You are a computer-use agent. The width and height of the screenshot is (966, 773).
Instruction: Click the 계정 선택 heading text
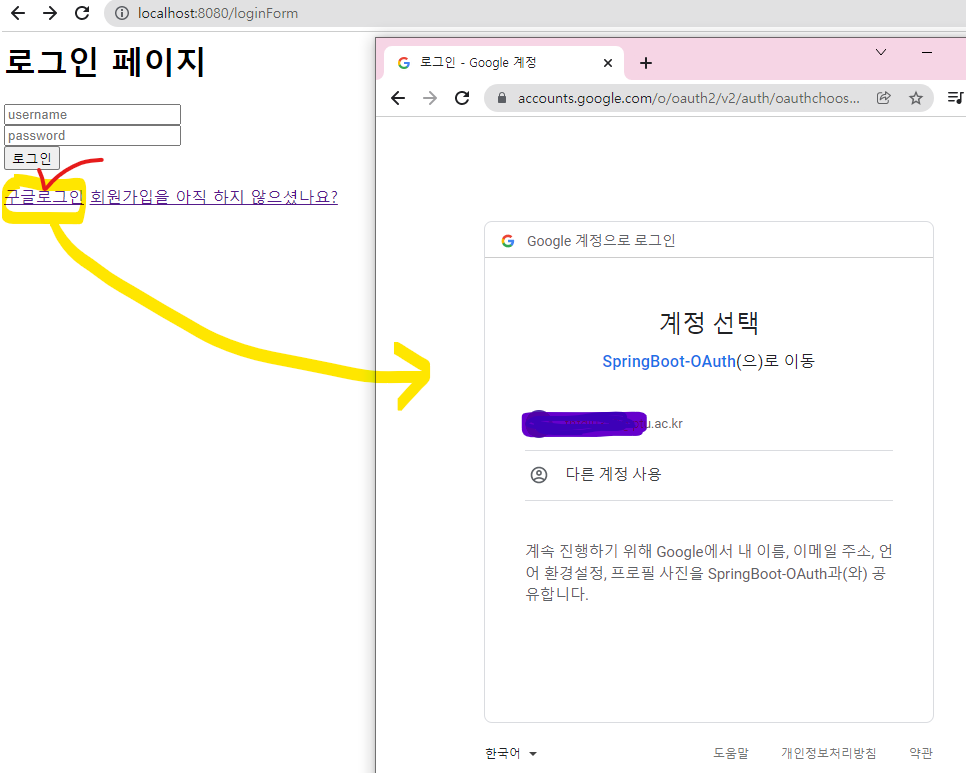coord(709,322)
